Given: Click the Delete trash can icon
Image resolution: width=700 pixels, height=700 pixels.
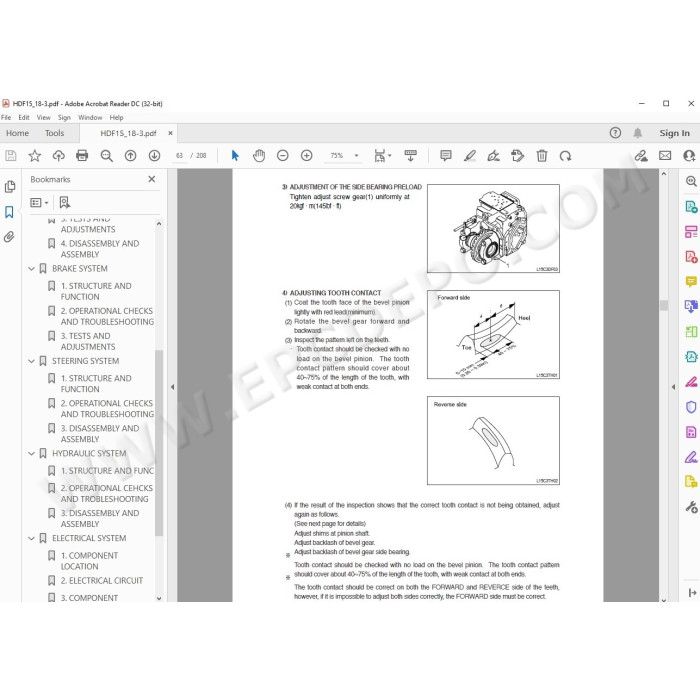Looking at the screenshot, I should [x=542, y=155].
